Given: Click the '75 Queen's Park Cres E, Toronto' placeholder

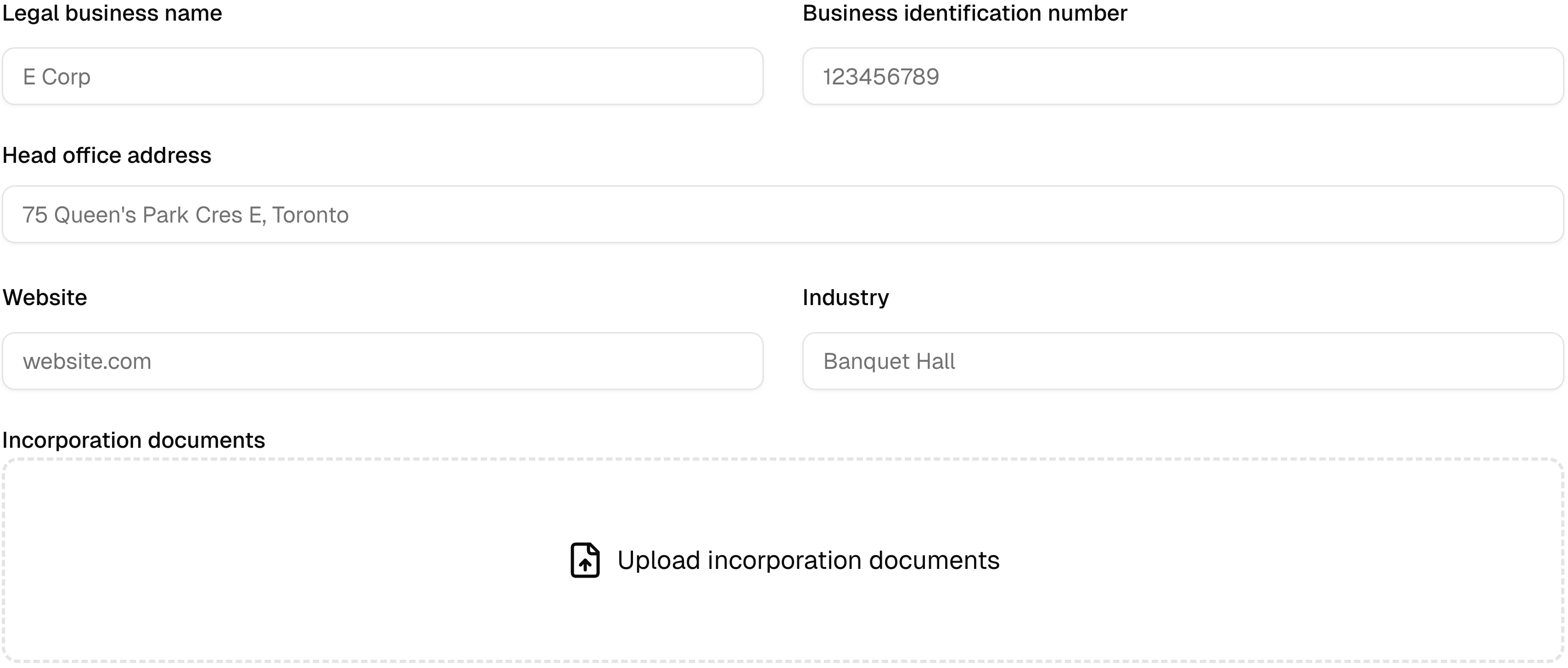Looking at the screenshot, I should pos(185,215).
